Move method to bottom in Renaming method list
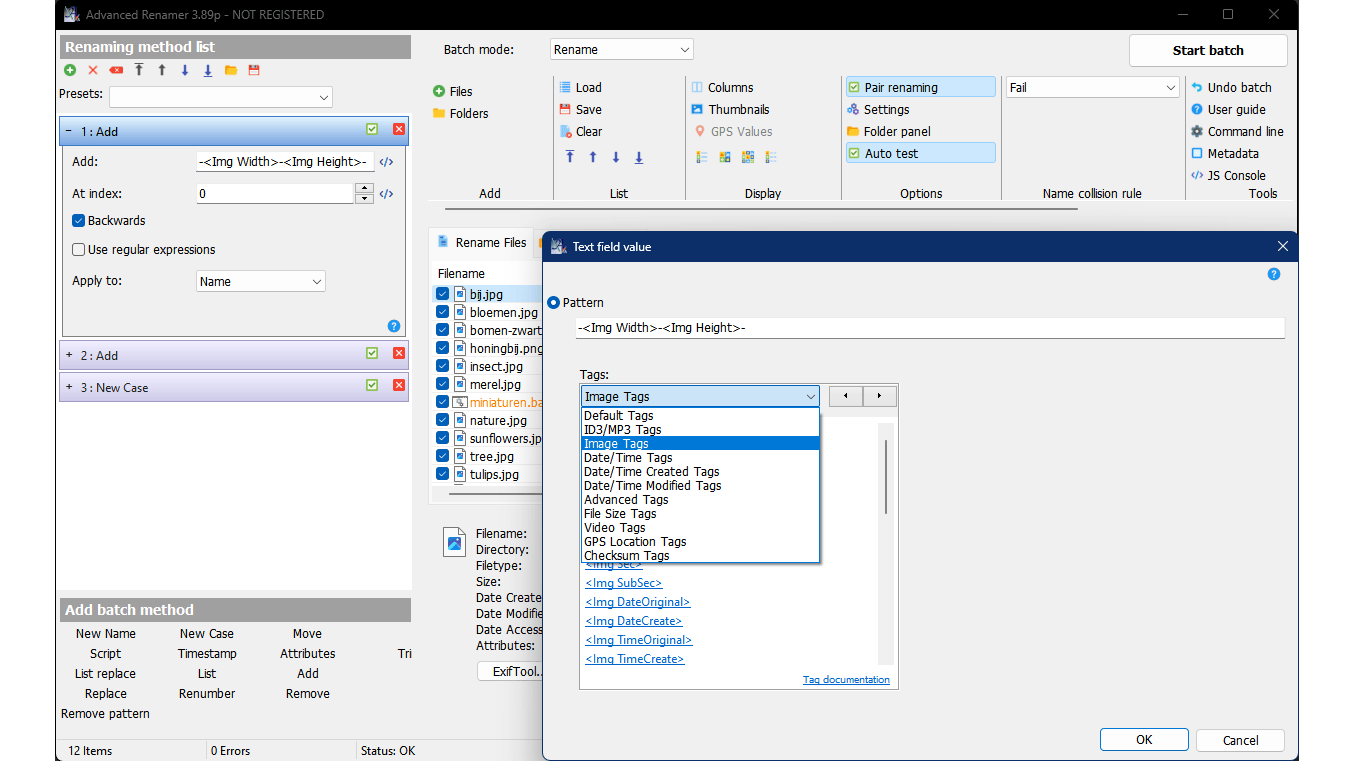Viewport: 1353px width, 761px height. tap(208, 70)
